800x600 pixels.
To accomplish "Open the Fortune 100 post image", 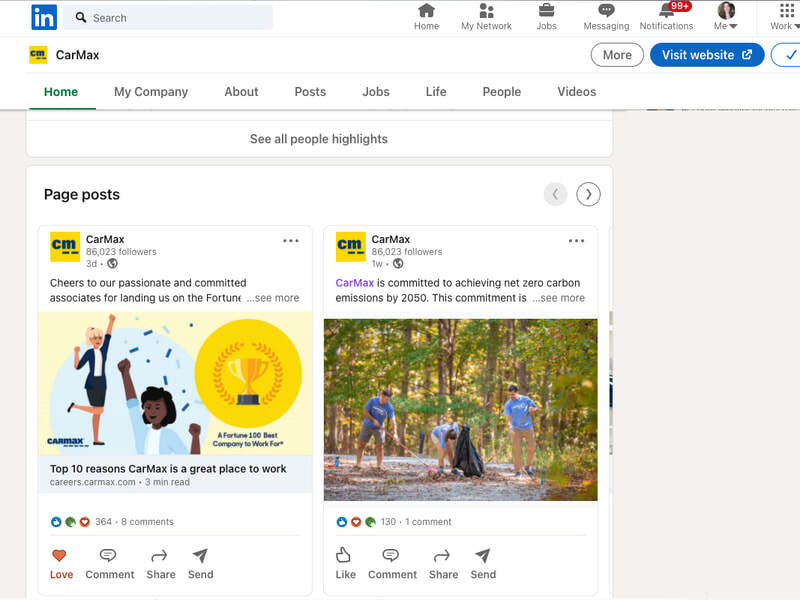I will (x=175, y=383).
